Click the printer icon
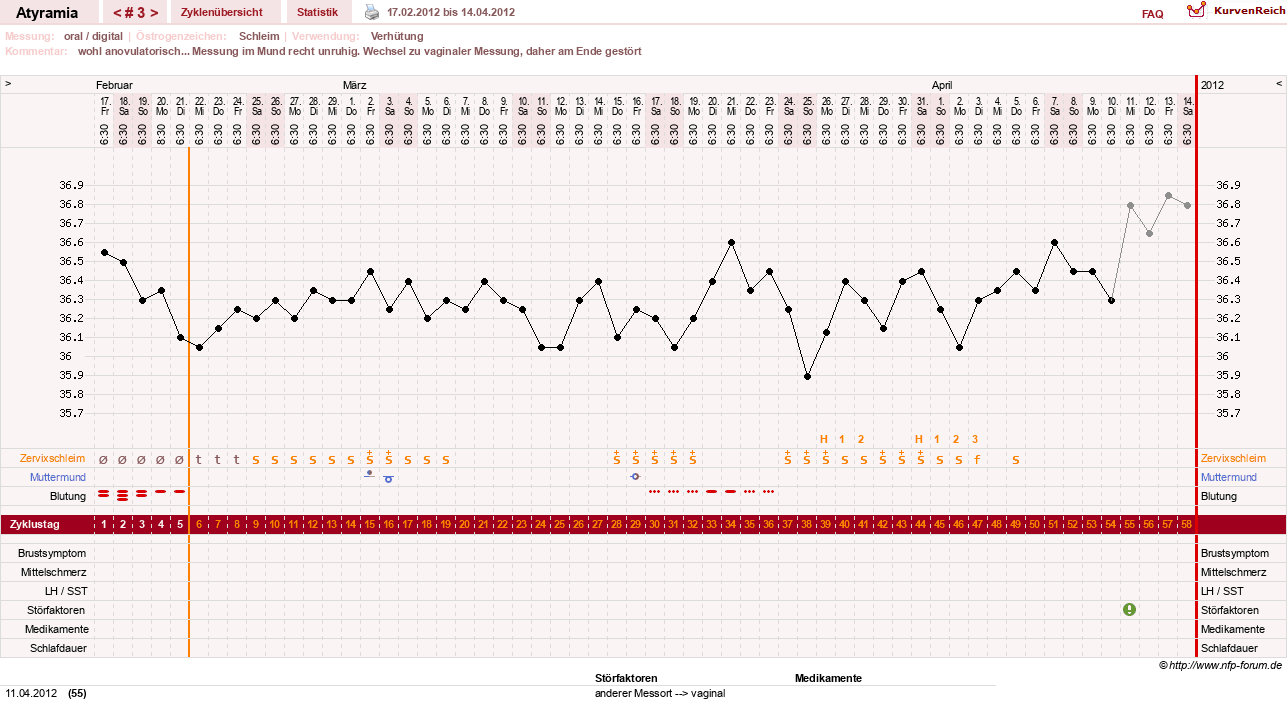 (x=372, y=12)
